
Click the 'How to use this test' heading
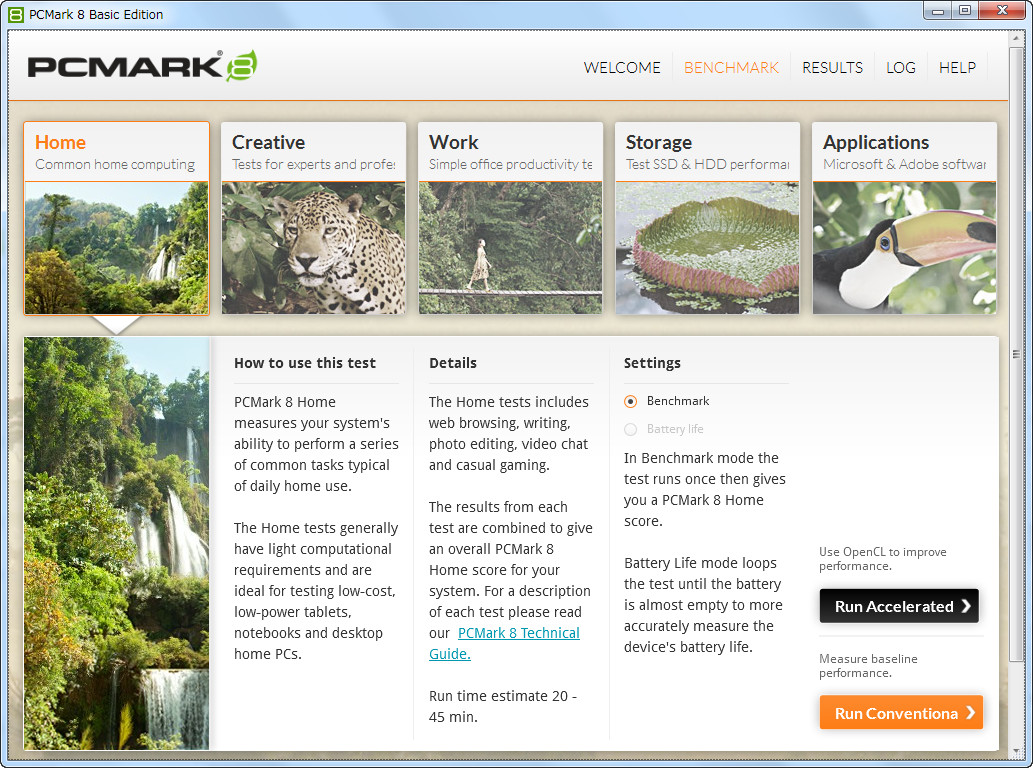tap(305, 363)
